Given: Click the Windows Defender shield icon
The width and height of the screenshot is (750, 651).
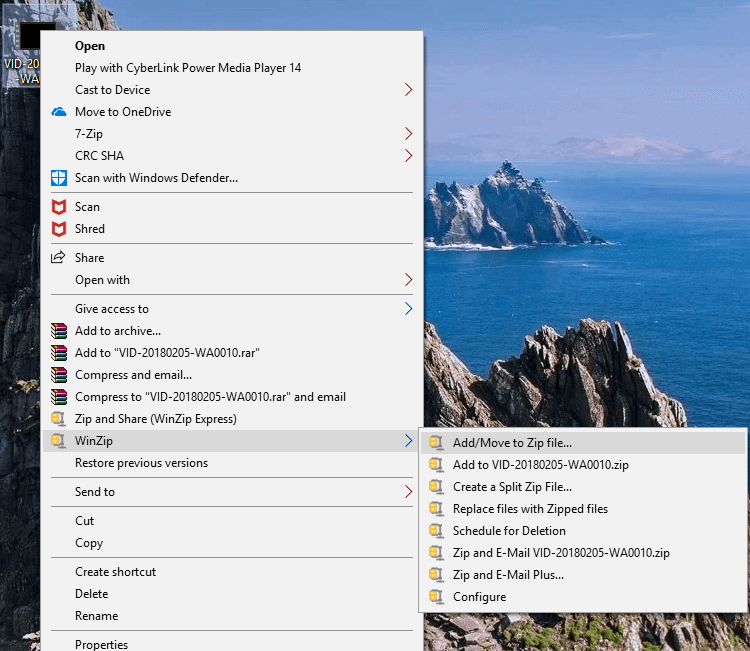Looking at the screenshot, I should (58, 178).
